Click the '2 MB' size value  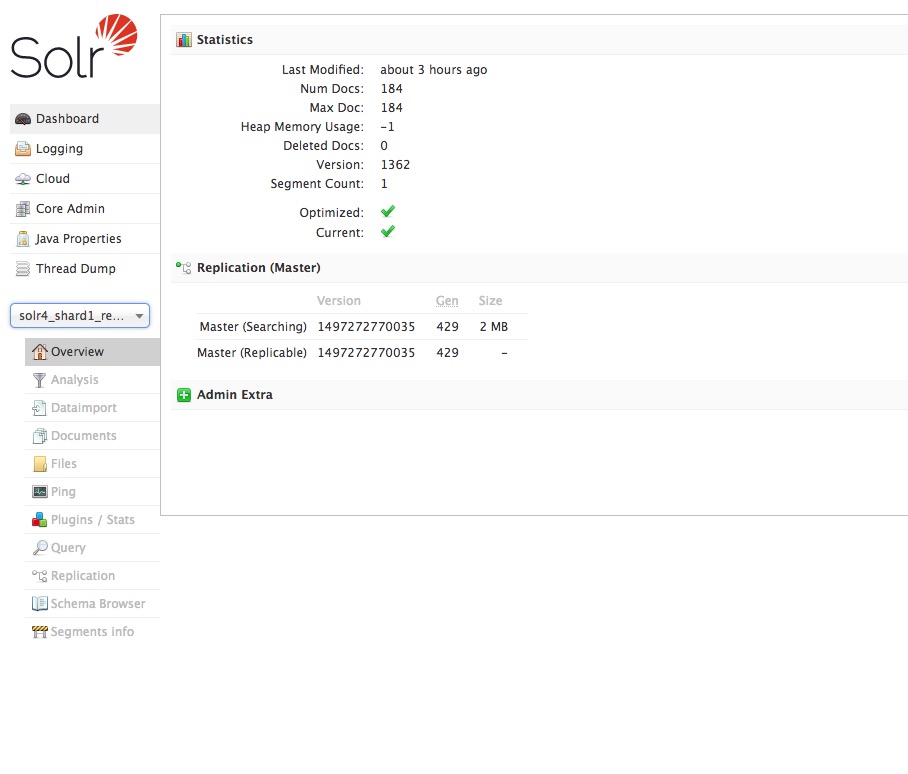(x=493, y=327)
